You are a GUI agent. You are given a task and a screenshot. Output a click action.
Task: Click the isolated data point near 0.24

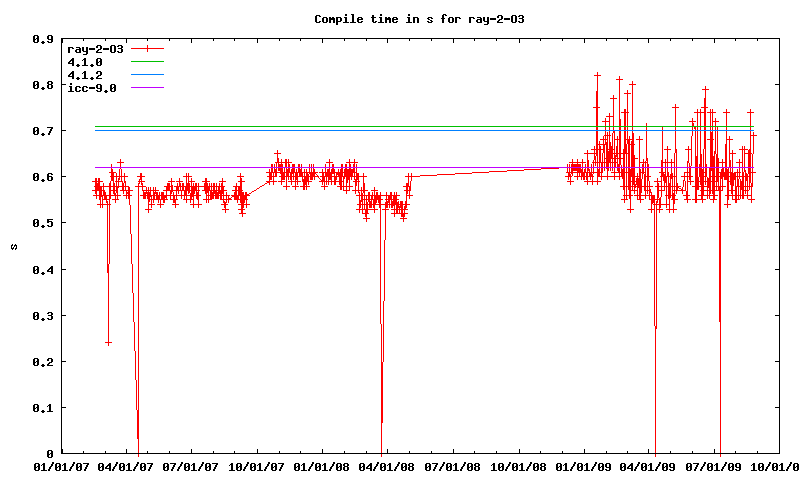(x=108, y=343)
